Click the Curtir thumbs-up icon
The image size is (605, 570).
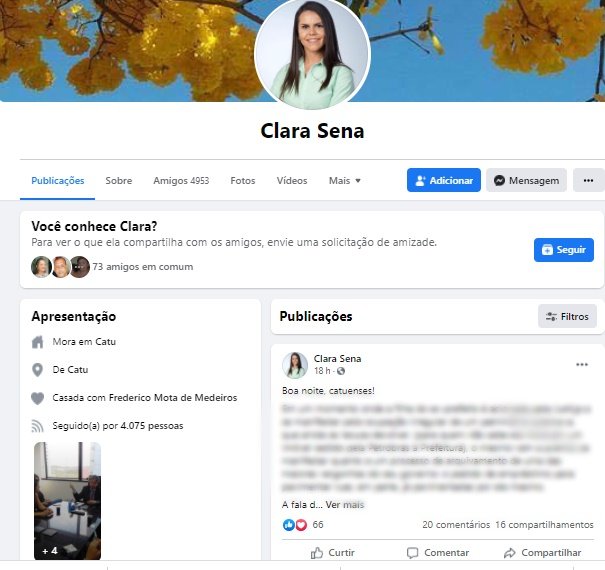point(317,553)
